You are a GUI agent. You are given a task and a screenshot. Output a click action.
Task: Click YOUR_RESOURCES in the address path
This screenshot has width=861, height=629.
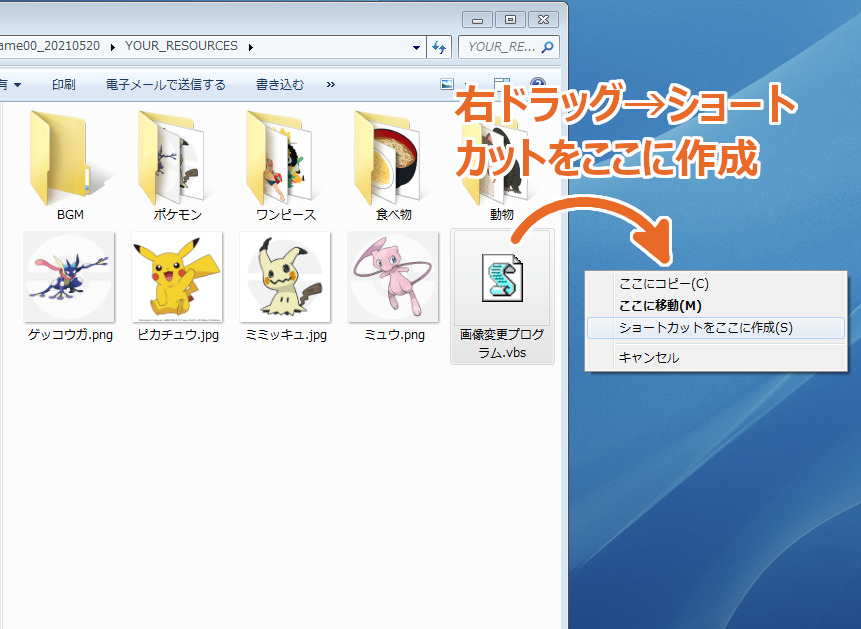[181, 46]
